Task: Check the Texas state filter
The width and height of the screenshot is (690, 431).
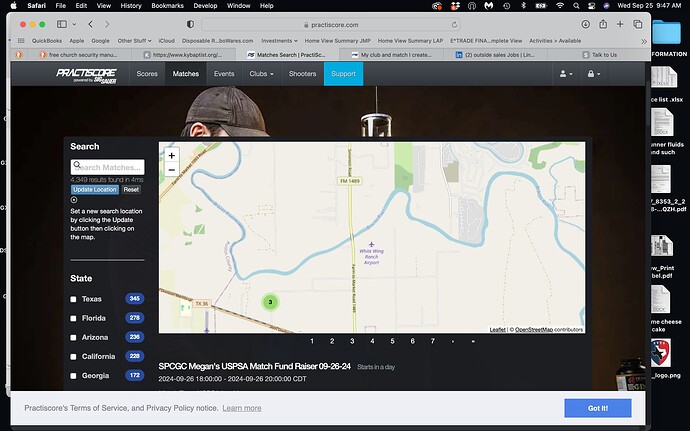Action: pos(73,299)
